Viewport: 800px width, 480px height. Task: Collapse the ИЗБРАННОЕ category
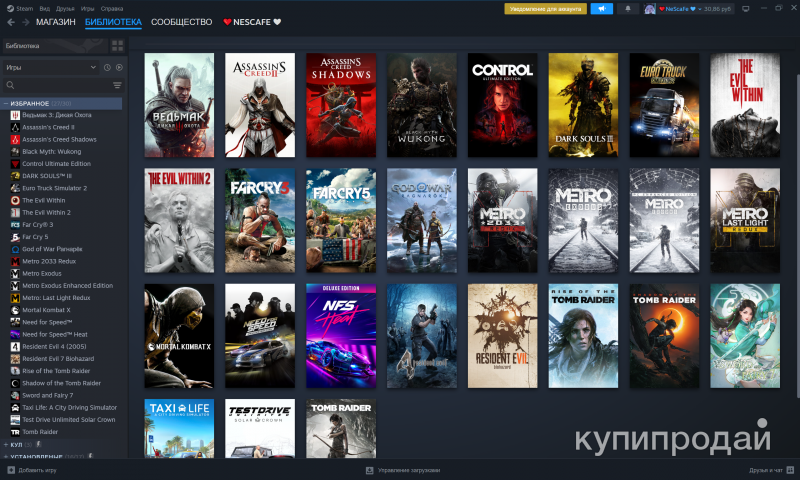click(x=6, y=104)
